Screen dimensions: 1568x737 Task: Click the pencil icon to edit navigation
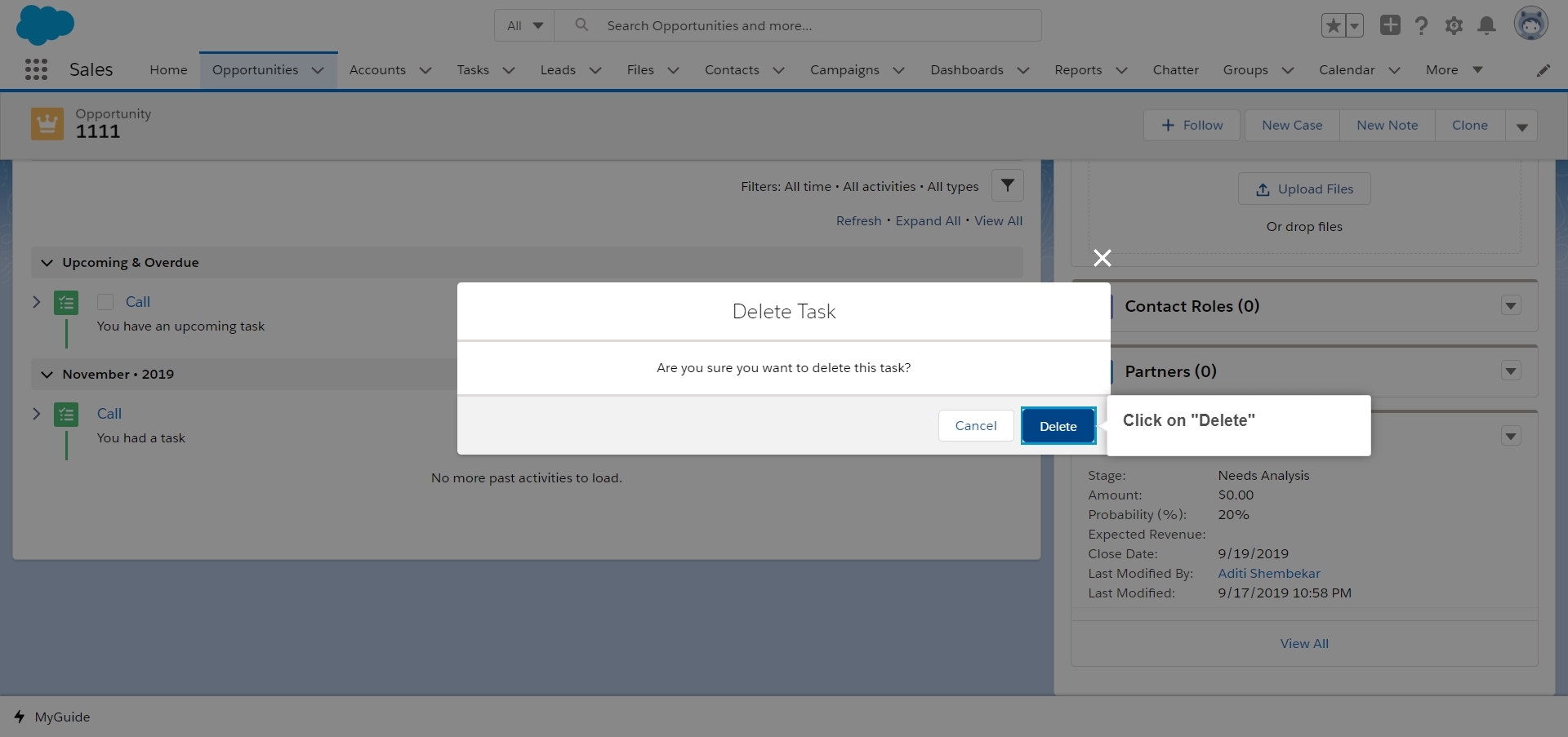[x=1543, y=70]
